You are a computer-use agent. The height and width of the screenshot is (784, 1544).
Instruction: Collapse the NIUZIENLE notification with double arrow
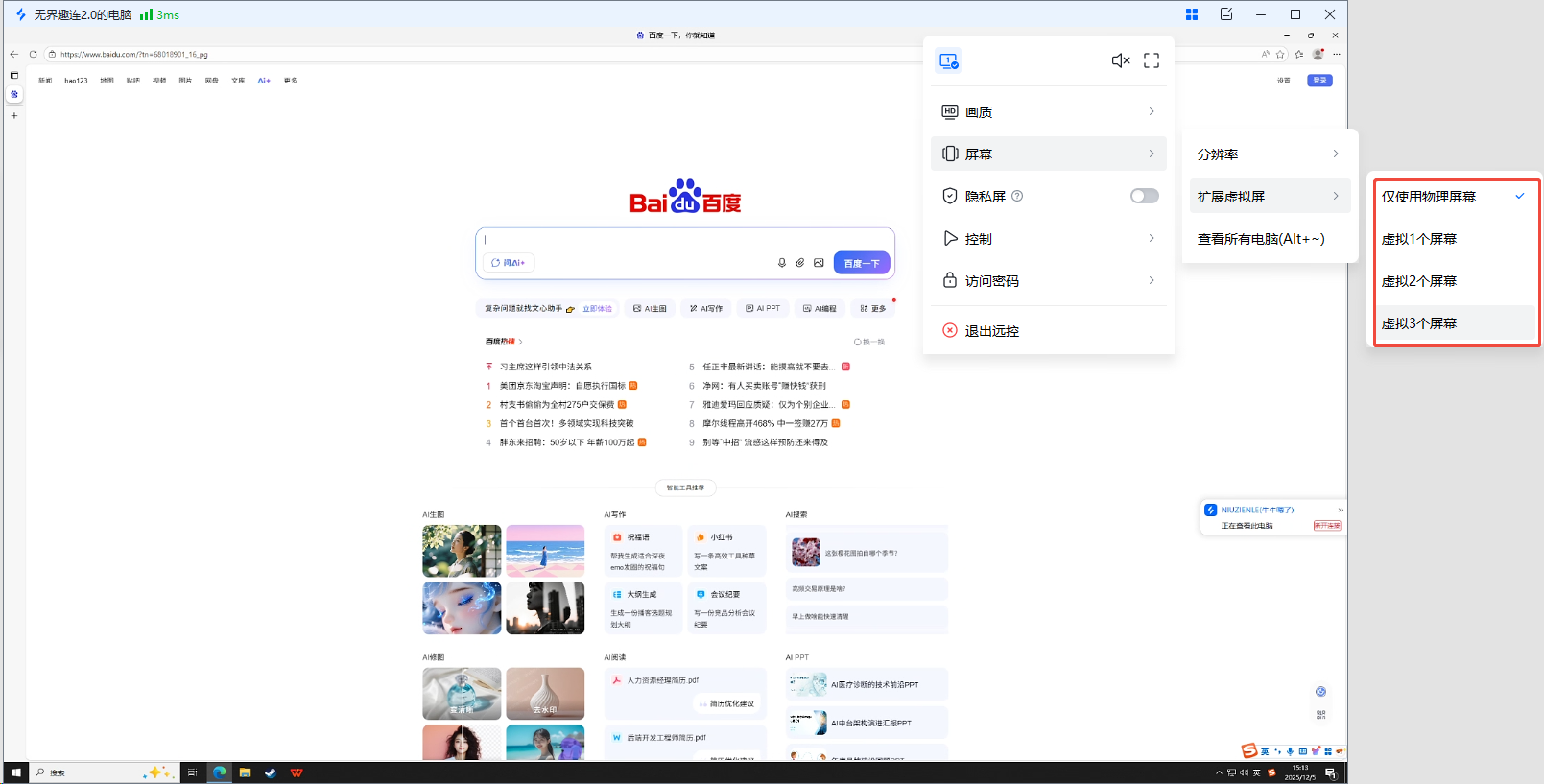point(1341,510)
